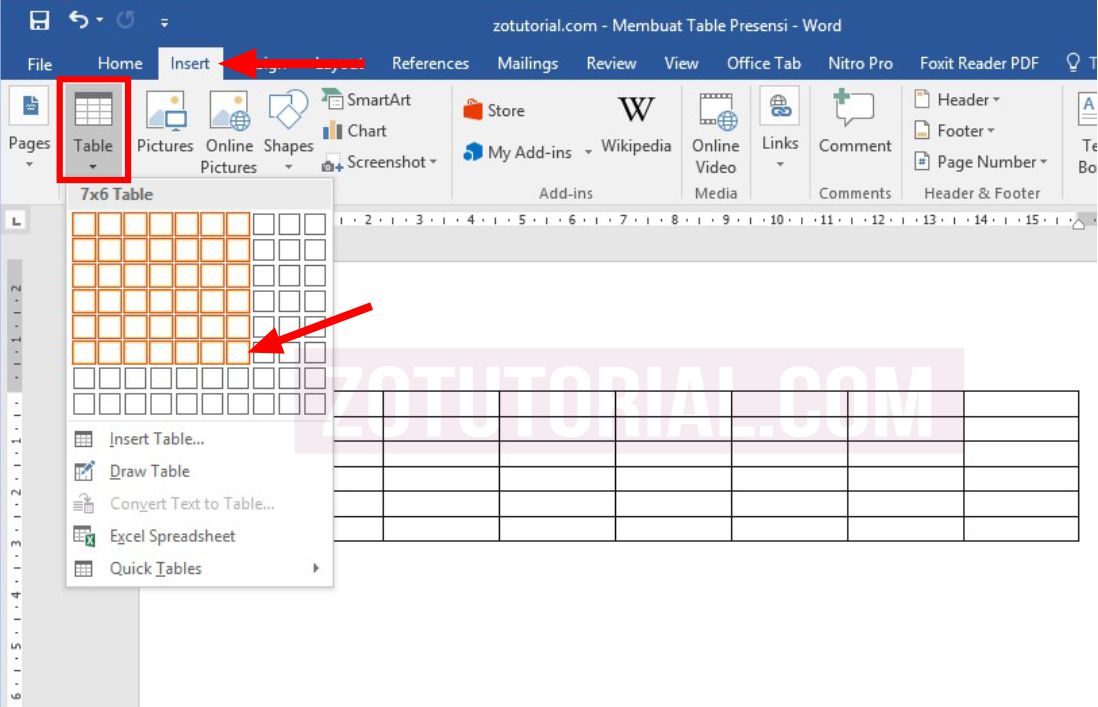Viewport: 1098px width, 707px height.
Task: Open the Review tab
Action: 611,63
